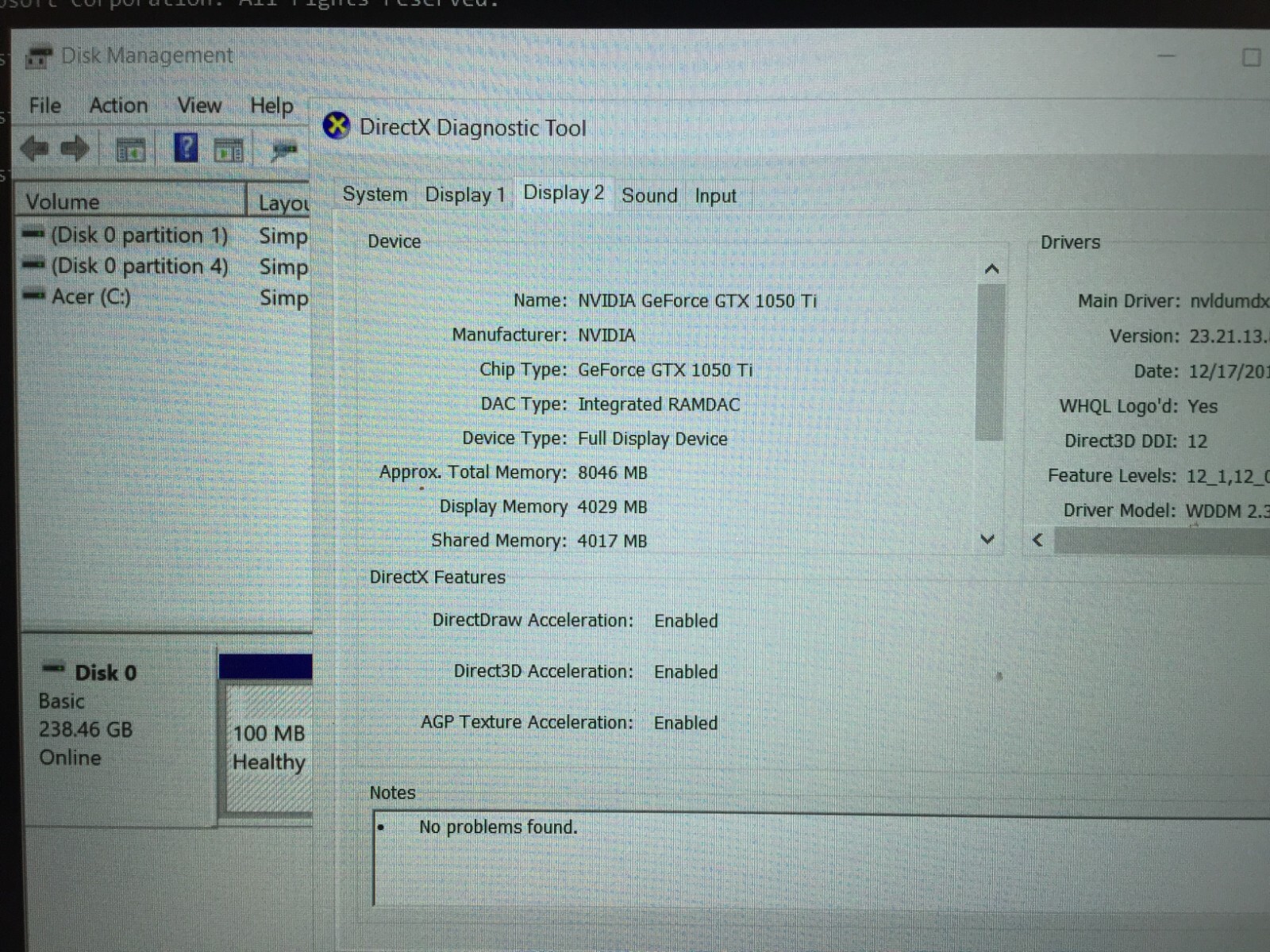This screenshot has width=1270, height=952.
Task: Click the Forward arrow in Disk Management toolbar
Action: click(75, 148)
